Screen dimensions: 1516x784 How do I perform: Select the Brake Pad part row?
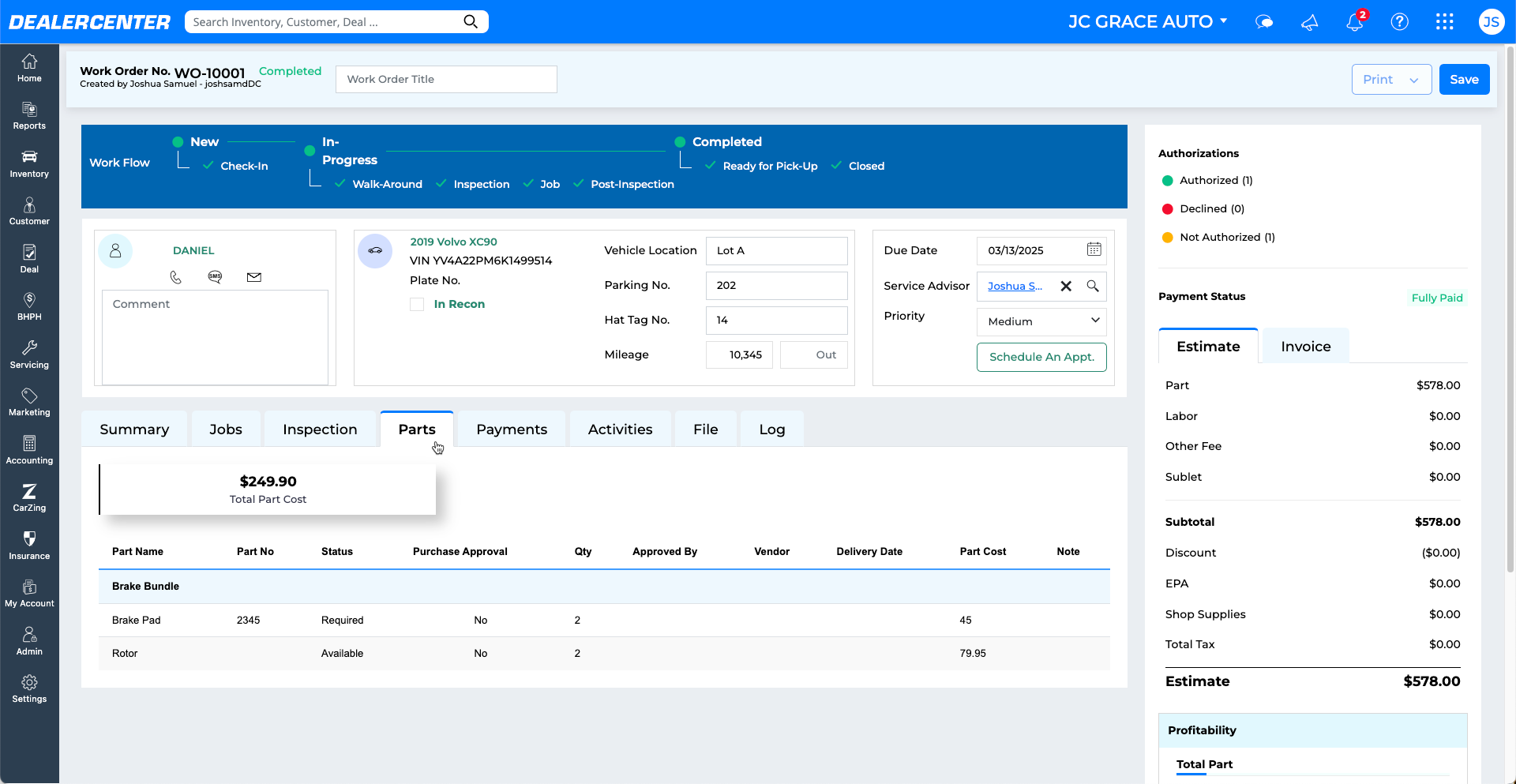pyautogui.click(x=604, y=620)
